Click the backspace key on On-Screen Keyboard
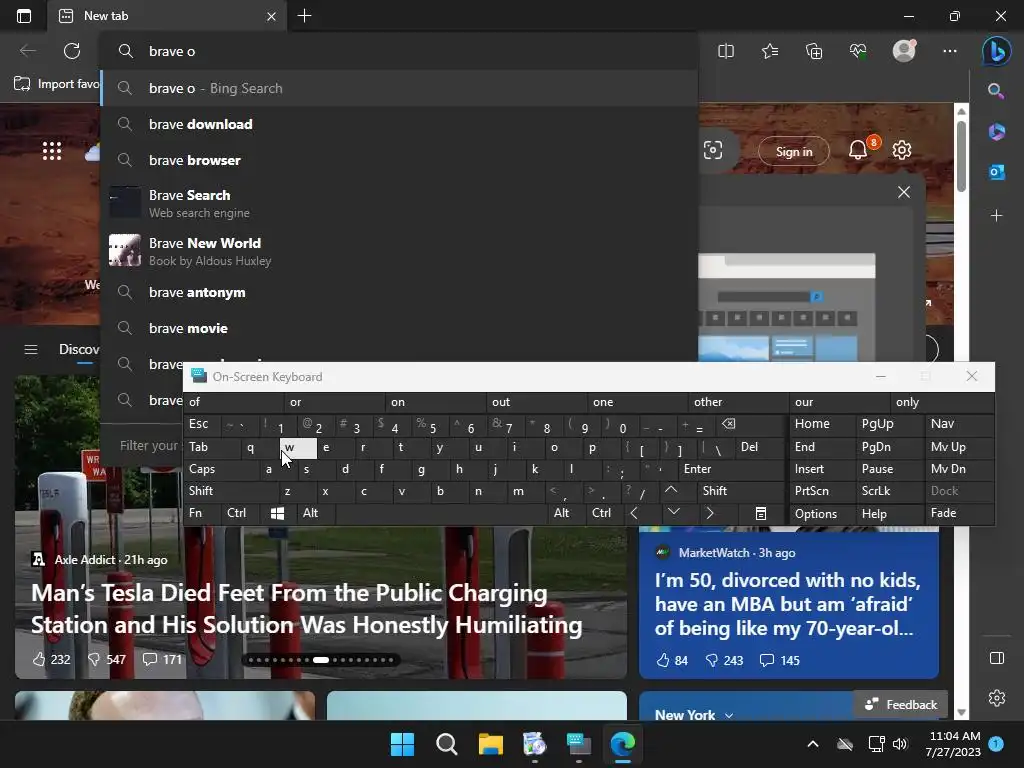Screen dimensions: 1024x768 pos(729,424)
